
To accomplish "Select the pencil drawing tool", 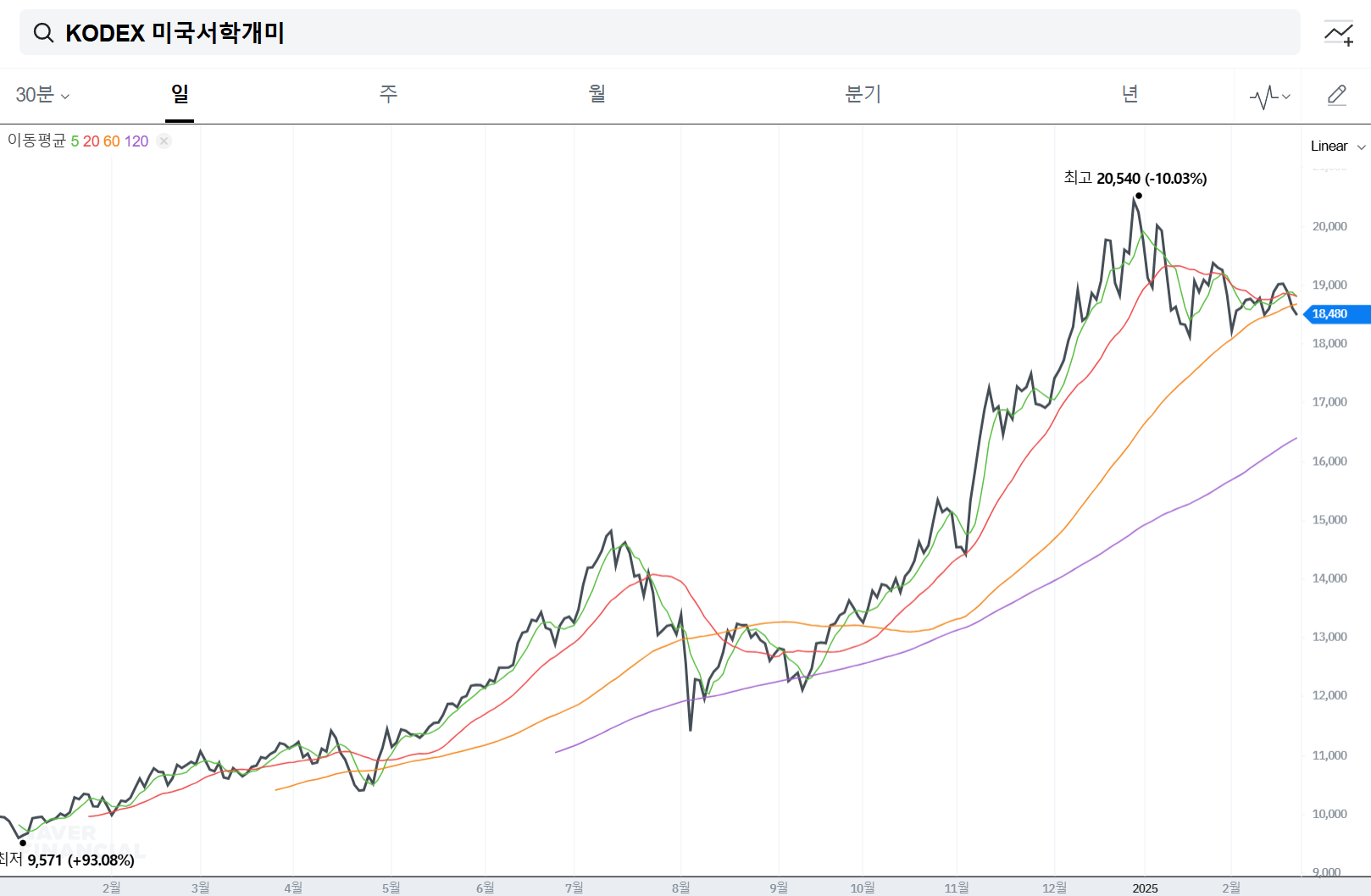I will (1337, 95).
